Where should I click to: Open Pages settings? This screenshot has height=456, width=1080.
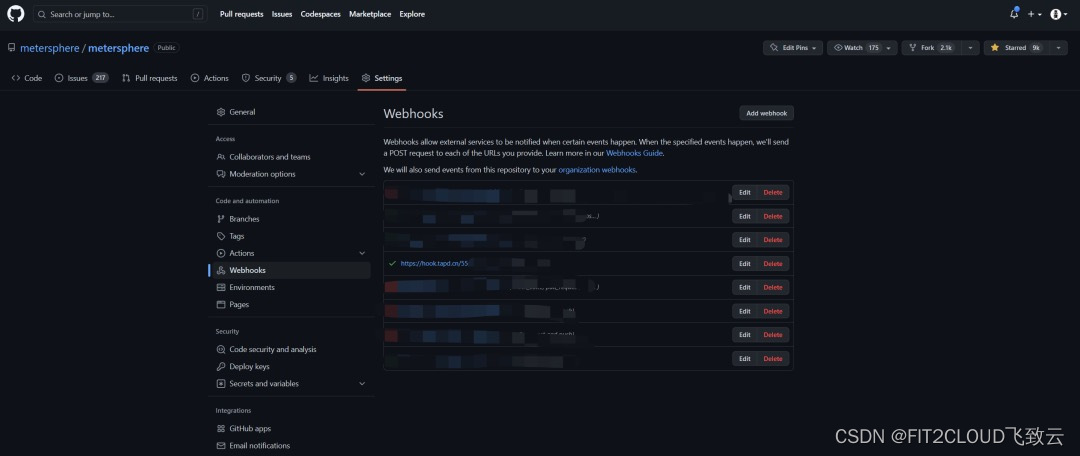coord(289,304)
